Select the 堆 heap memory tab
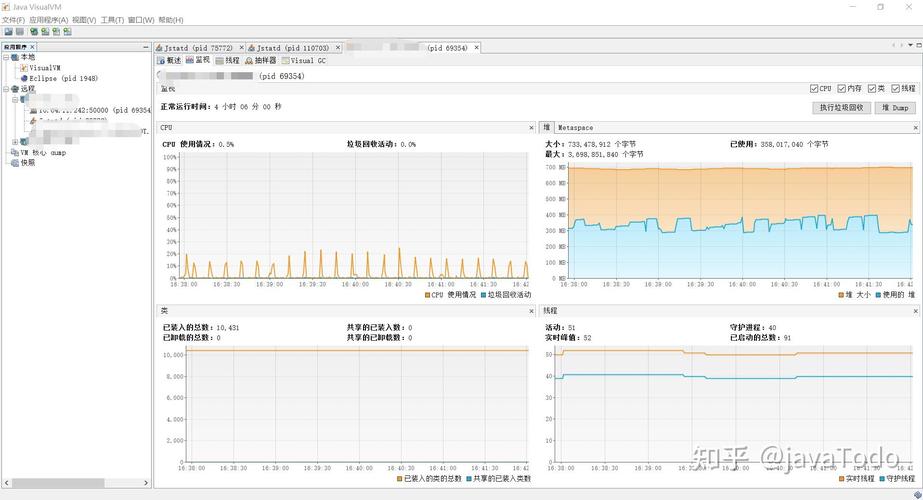The width and height of the screenshot is (923, 500). click(547, 127)
